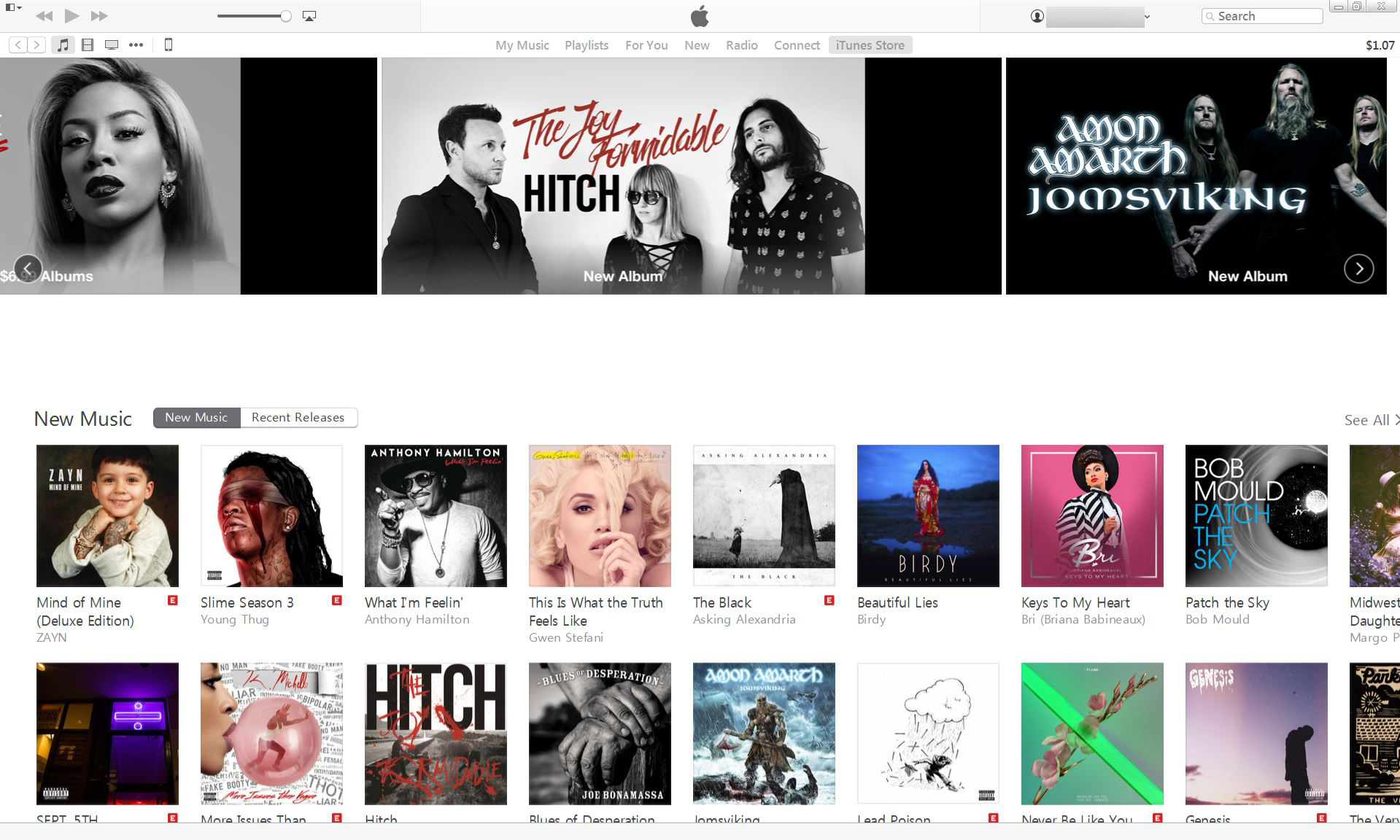This screenshot has height=840, width=1400.
Task: Select the New Music segment toggle
Action: 197,418
